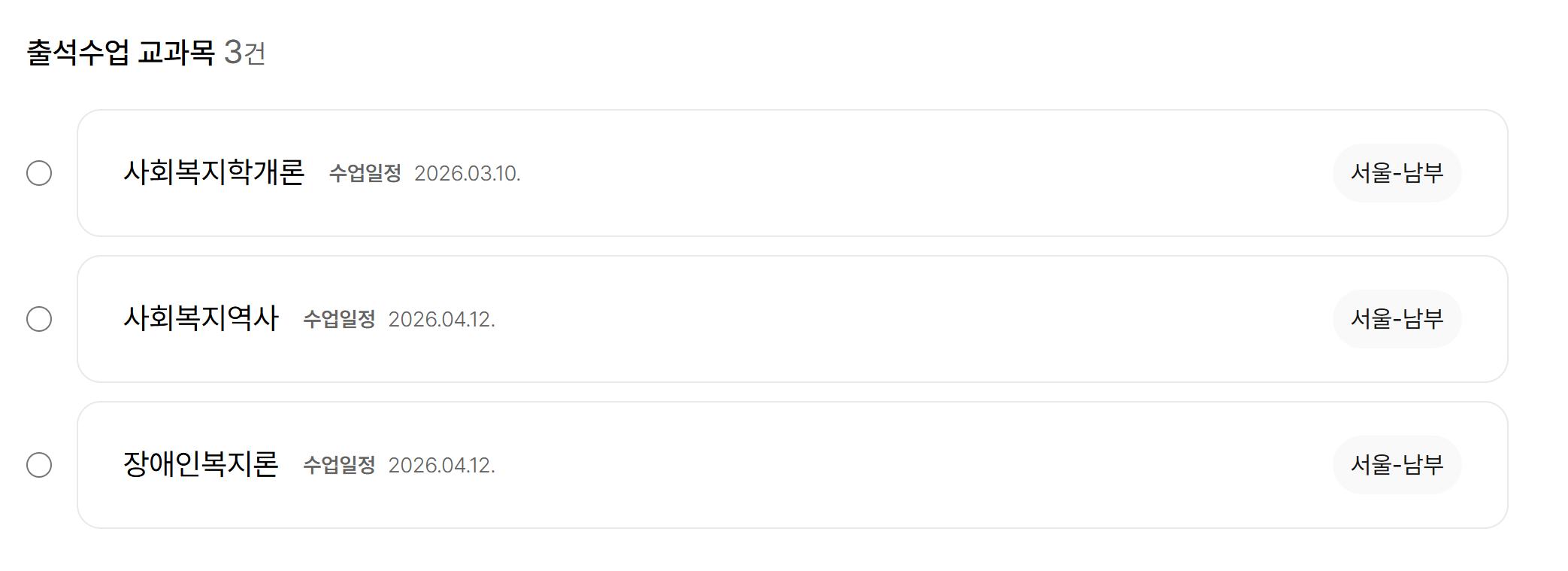The image size is (1568, 571).
Task: Click empty area of 장애인복지론 card
Action: click(902, 465)
